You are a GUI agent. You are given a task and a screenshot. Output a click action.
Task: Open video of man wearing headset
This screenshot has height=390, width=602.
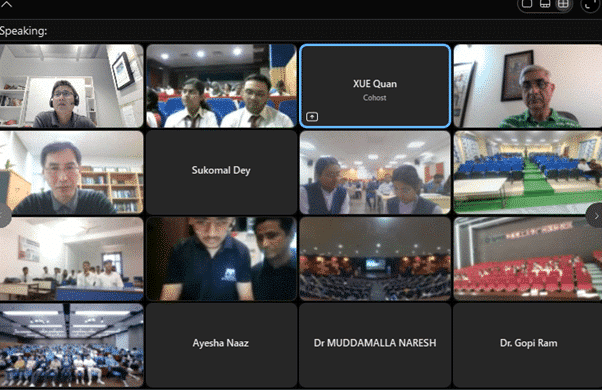pos(71,86)
